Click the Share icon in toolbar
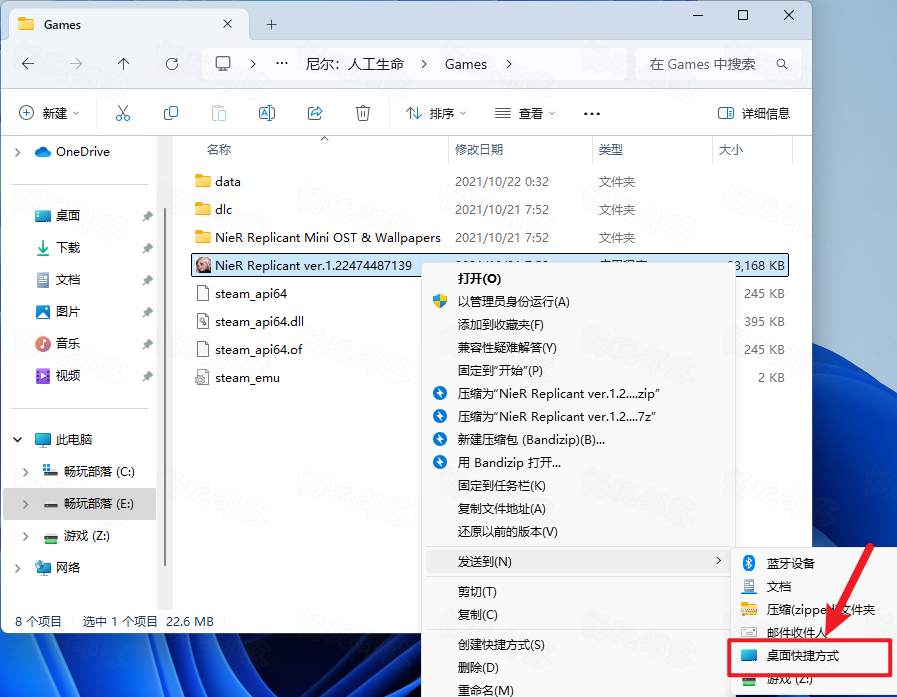The image size is (897, 697). click(x=315, y=113)
